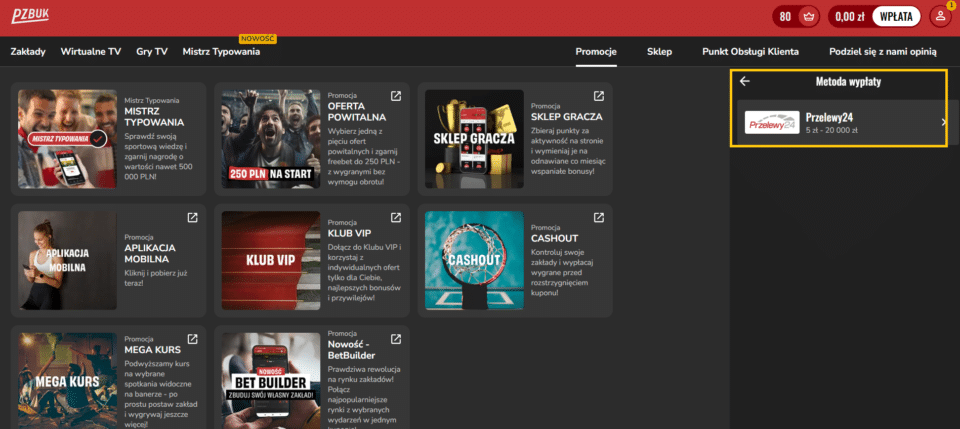Open external link icon on Oferta Powitalna

(x=396, y=96)
